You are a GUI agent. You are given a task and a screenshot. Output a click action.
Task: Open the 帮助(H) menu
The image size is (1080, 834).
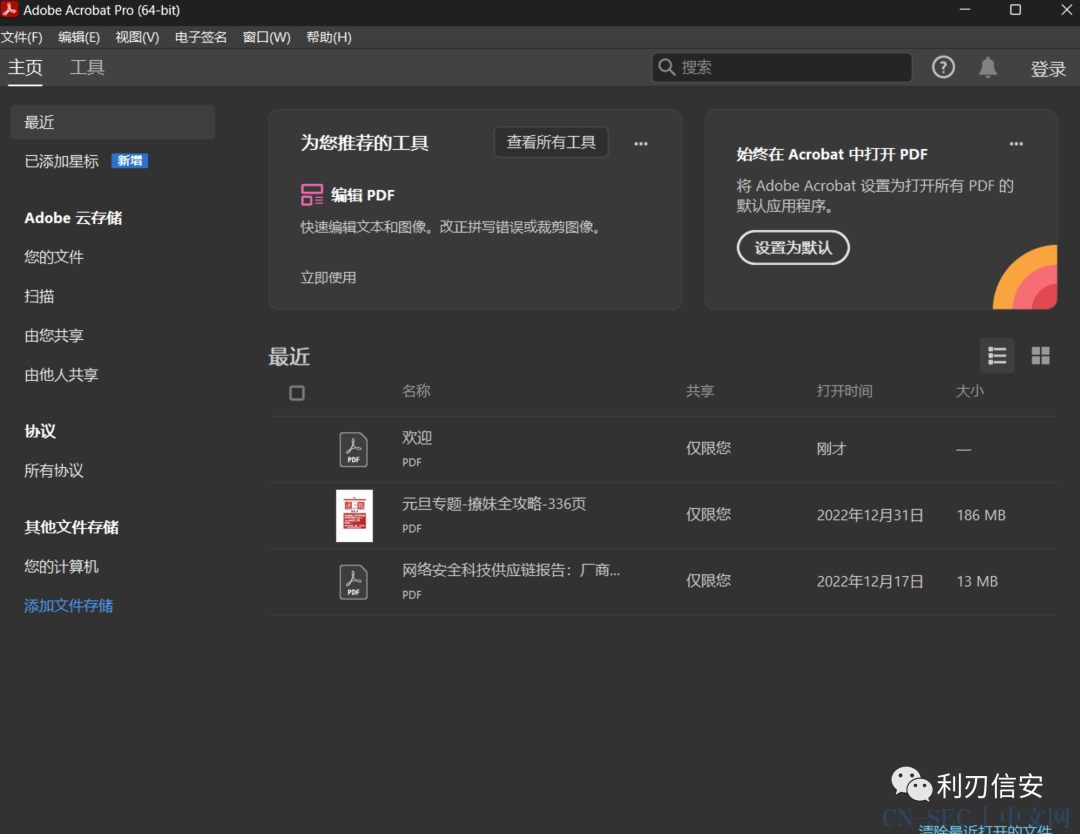point(329,37)
